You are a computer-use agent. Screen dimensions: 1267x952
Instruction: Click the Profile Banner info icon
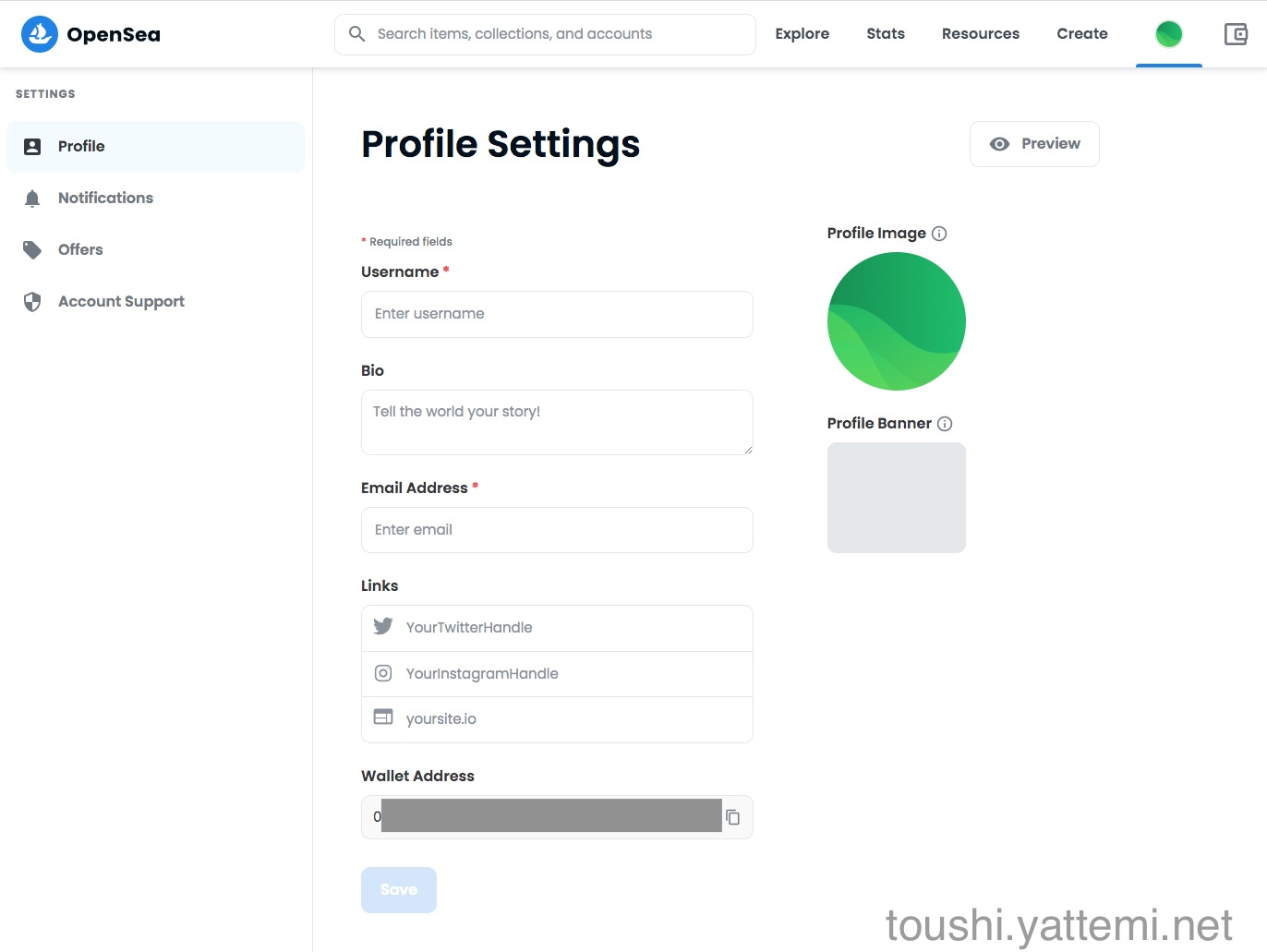pos(945,424)
